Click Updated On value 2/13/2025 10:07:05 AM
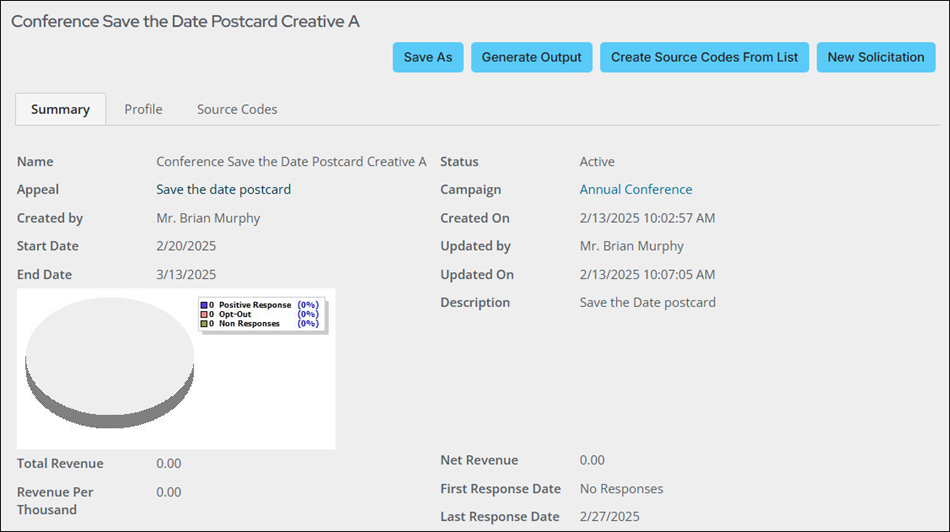Screen dimensions: 950x532 pyautogui.click(x=647, y=274)
